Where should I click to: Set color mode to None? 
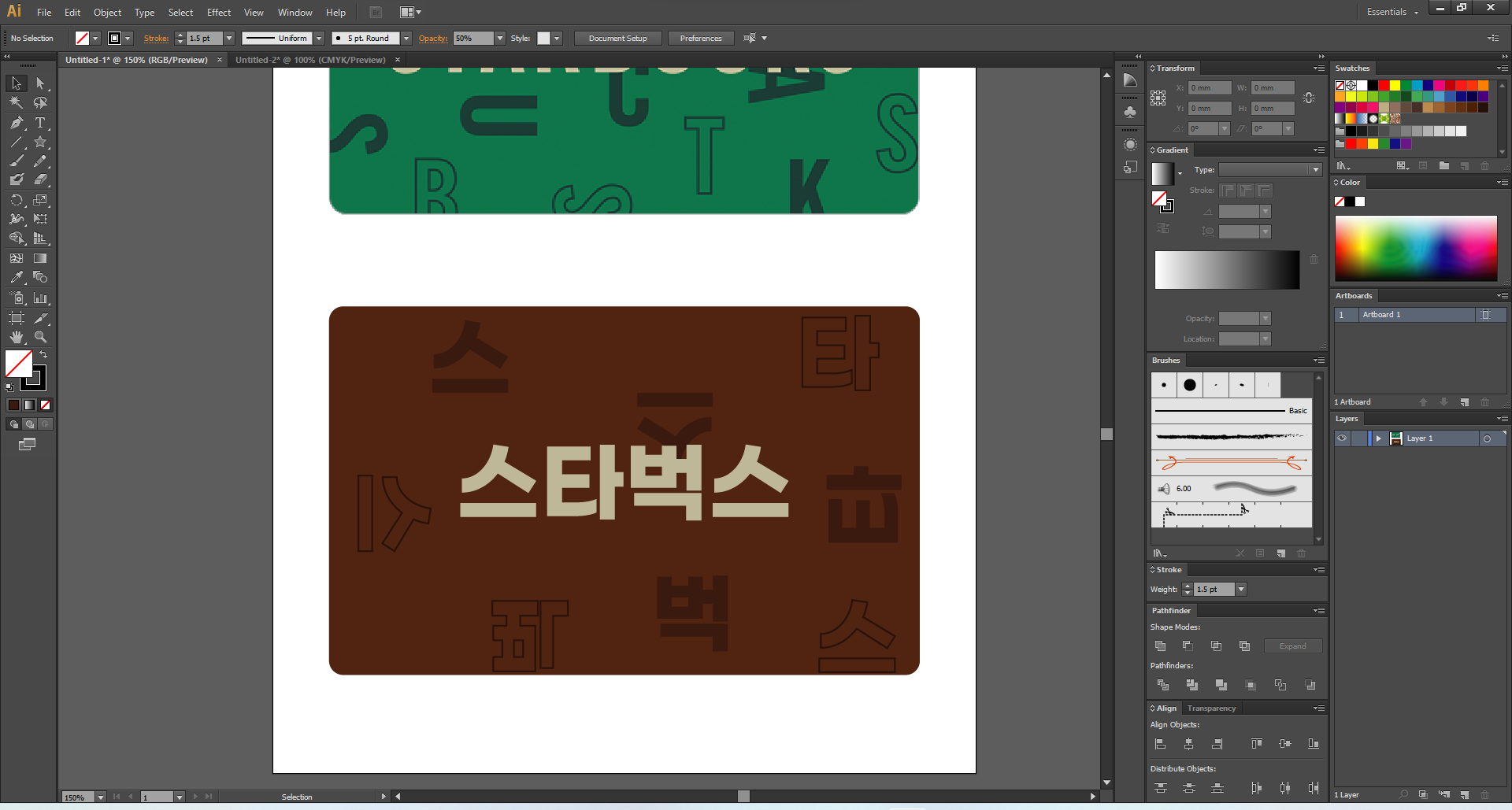pyautogui.click(x=45, y=405)
